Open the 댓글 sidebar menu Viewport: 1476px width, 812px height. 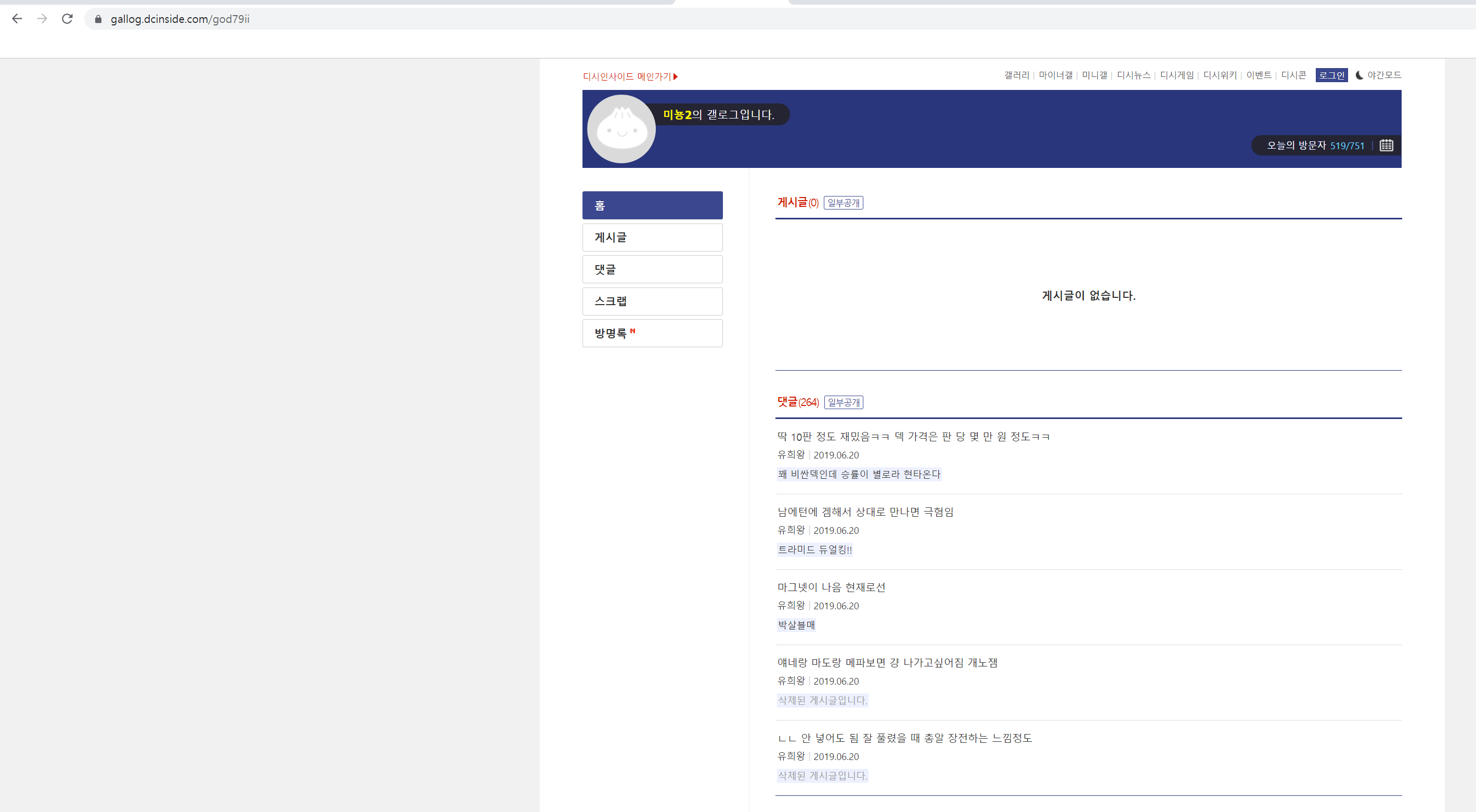coord(652,269)
